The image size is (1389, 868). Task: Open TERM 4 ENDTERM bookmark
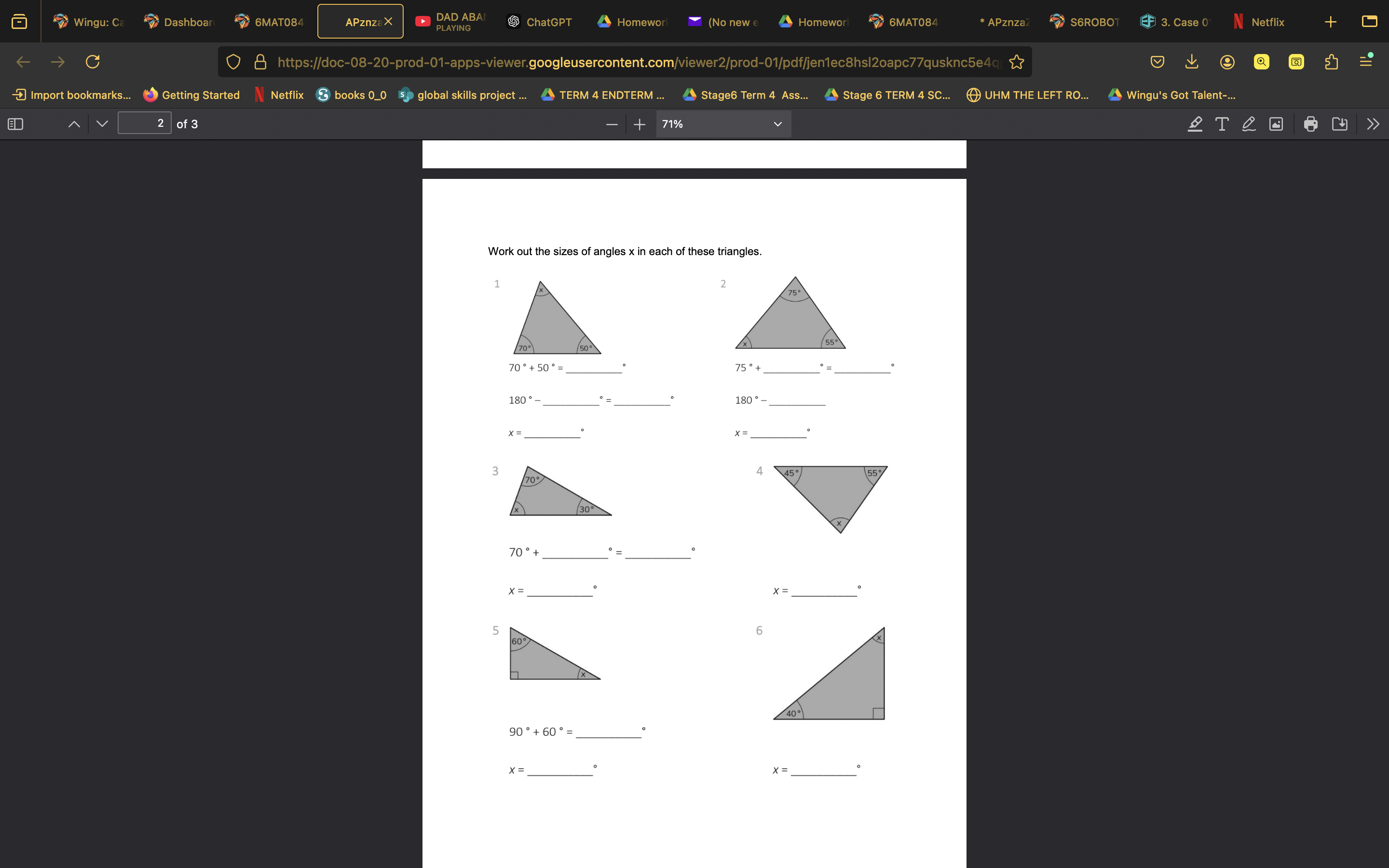(603, 95)
